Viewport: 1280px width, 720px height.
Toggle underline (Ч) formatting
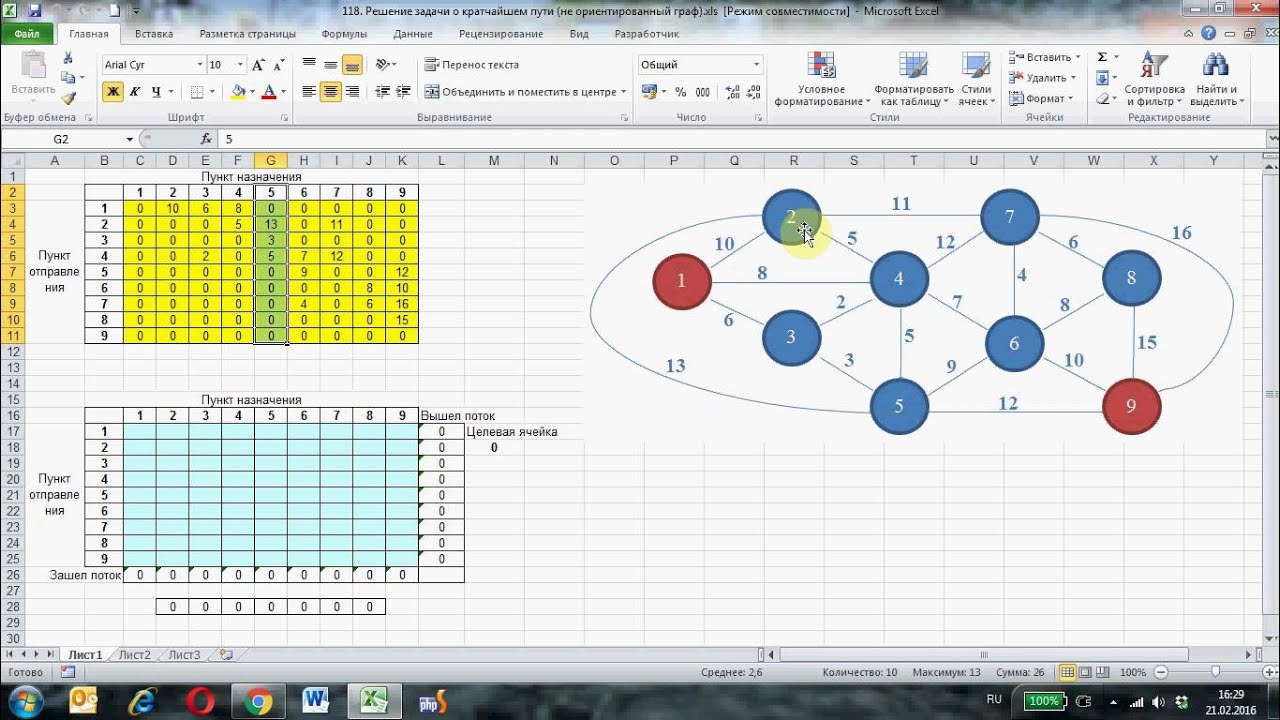coord(156,92)
